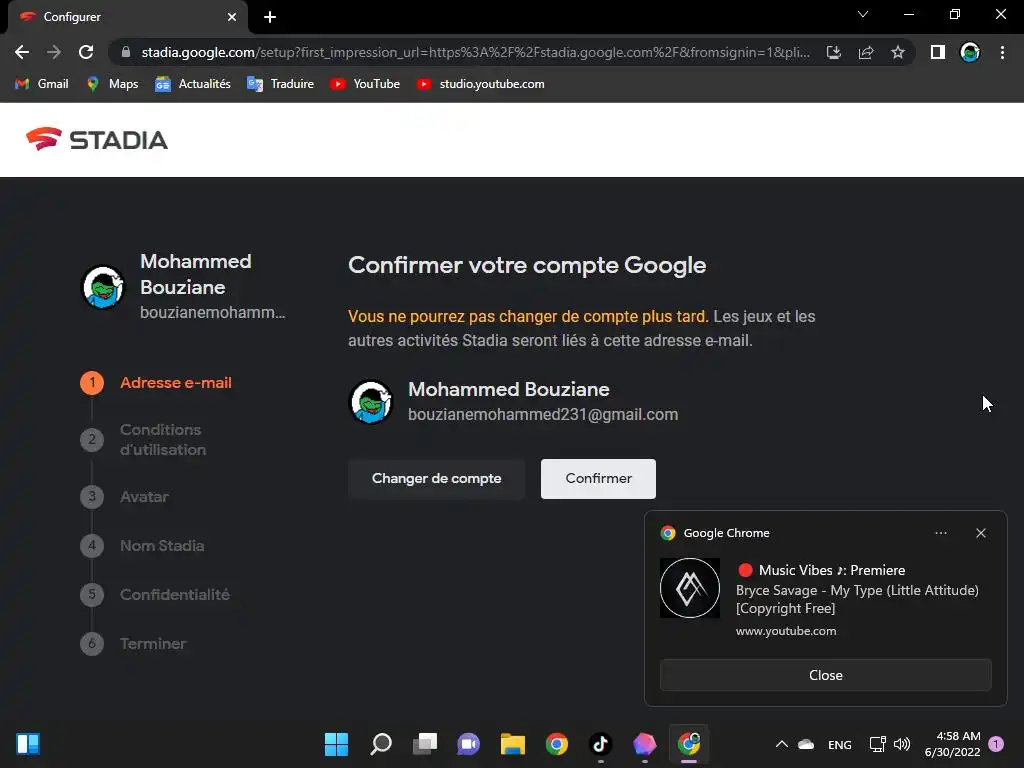Open TikTok app on taskbar
Image resolution: width=1024 pixels, height=768 pixels.
click(x=601, y=744)
